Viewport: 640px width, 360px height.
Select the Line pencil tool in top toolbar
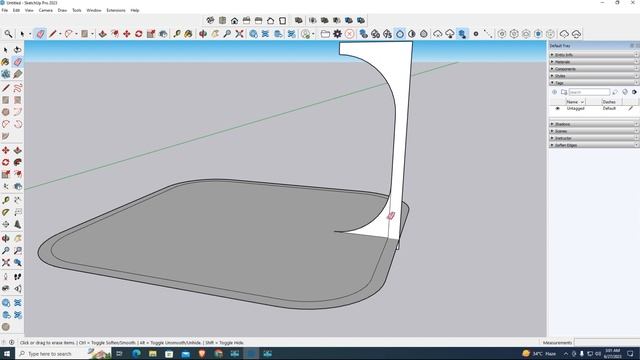coord(53,34)
